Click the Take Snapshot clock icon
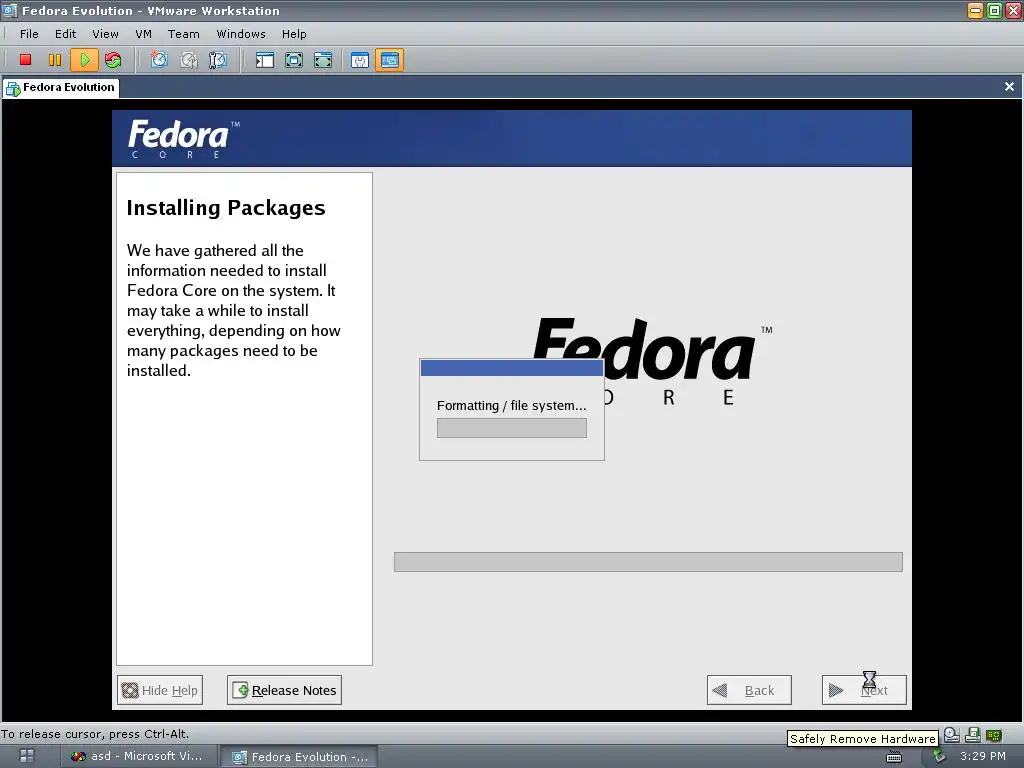The height and width of the screenshot is (768, 1024). (159, 60)
